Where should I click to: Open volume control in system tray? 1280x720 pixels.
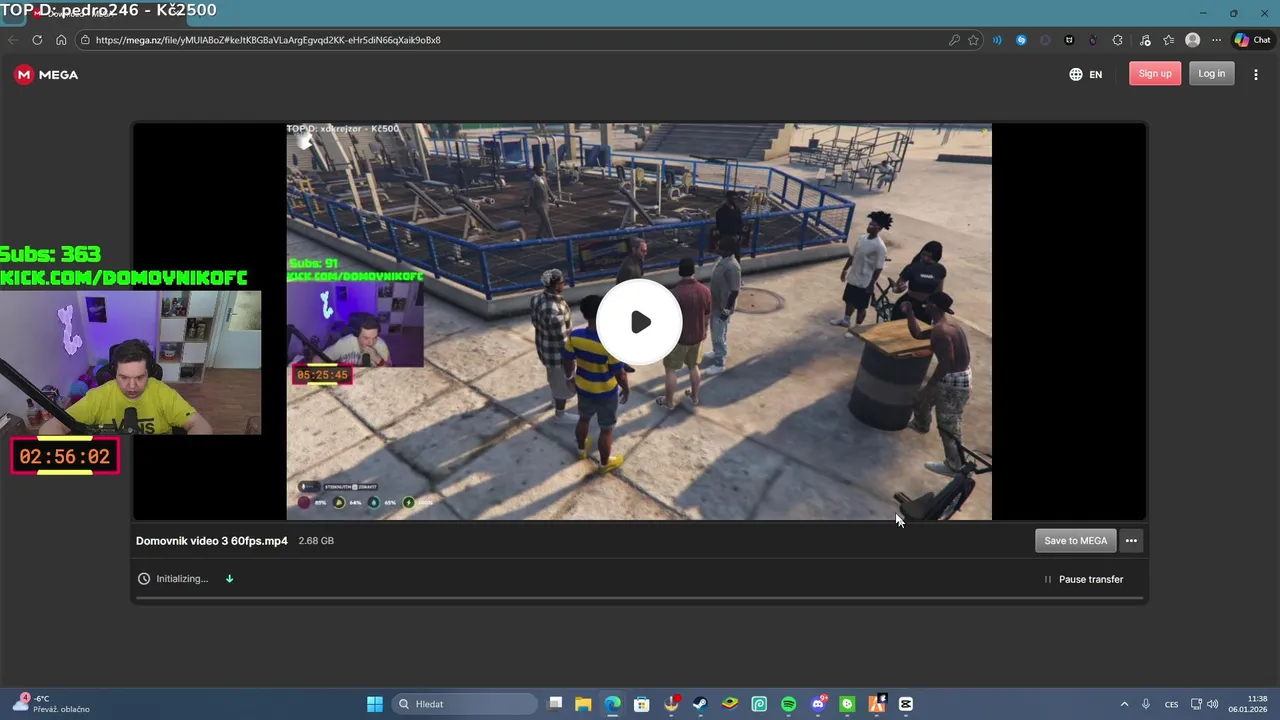coord(1213,704)
